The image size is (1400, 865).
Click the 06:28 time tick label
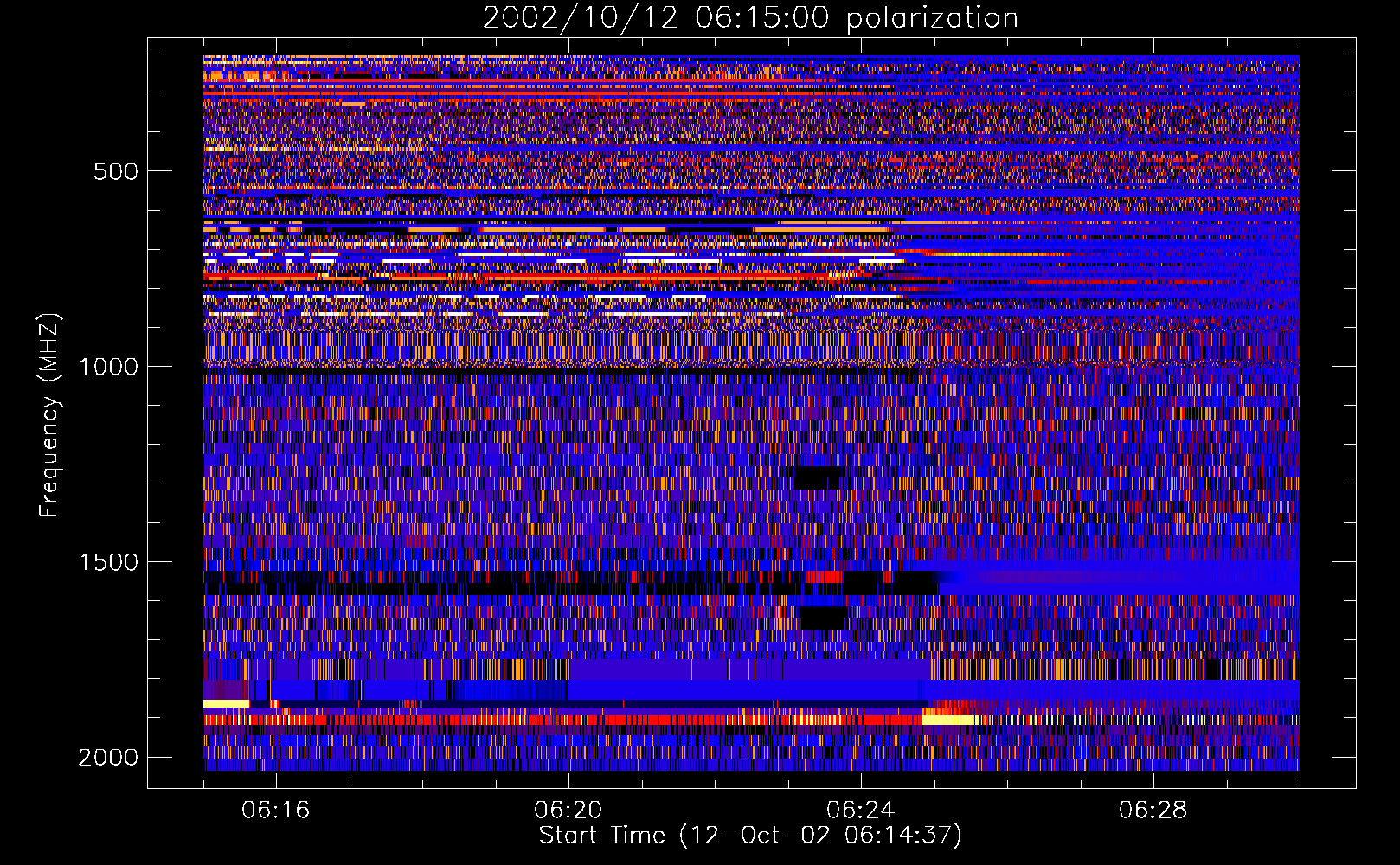coord(1153,811)
